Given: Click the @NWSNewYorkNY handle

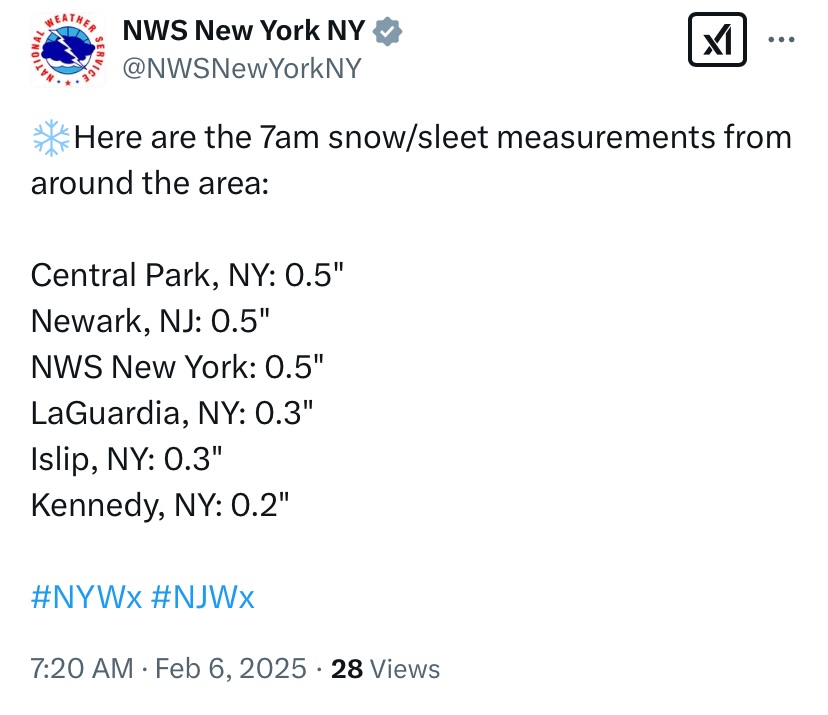Looking at the screenshot, I should point(242,69).
